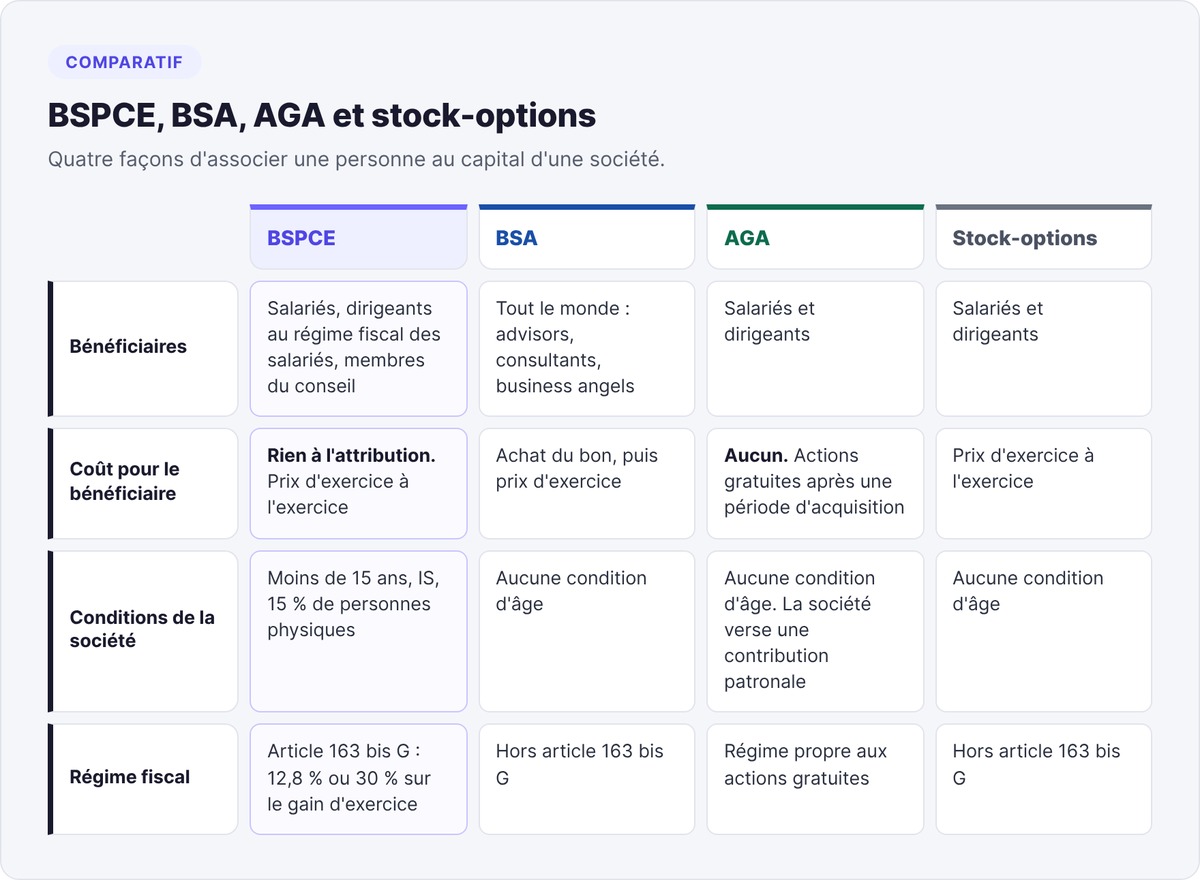This screenshot has width=1200, height=880.
Task: Click the Stock-options Salariés et dirigeants cell
Action: (1044, 349)
